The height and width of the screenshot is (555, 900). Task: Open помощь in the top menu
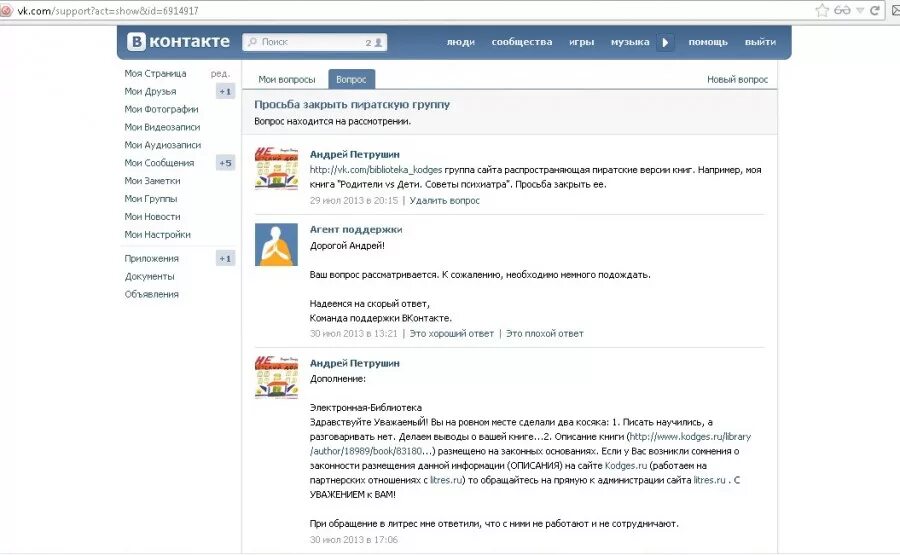click(708, 42)
